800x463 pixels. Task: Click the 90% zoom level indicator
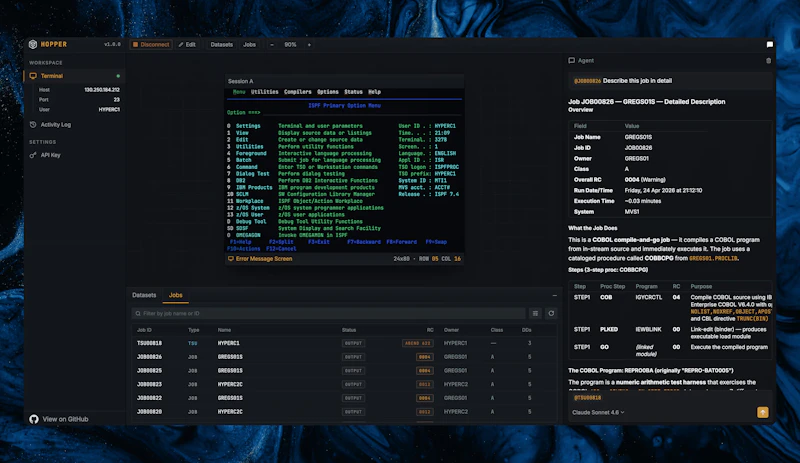point(290,44)
